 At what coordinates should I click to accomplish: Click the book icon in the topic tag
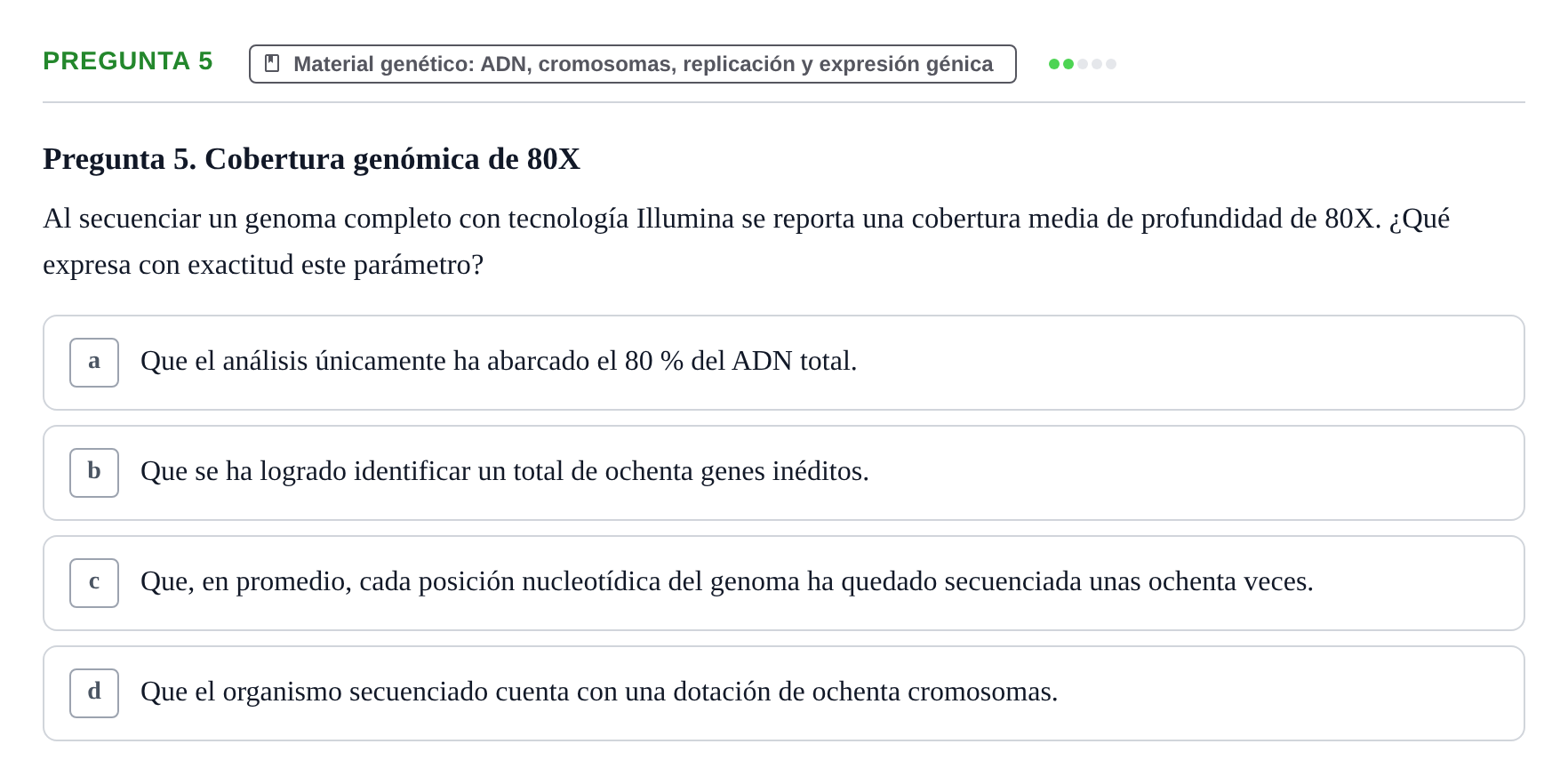[x=272, y=64]
